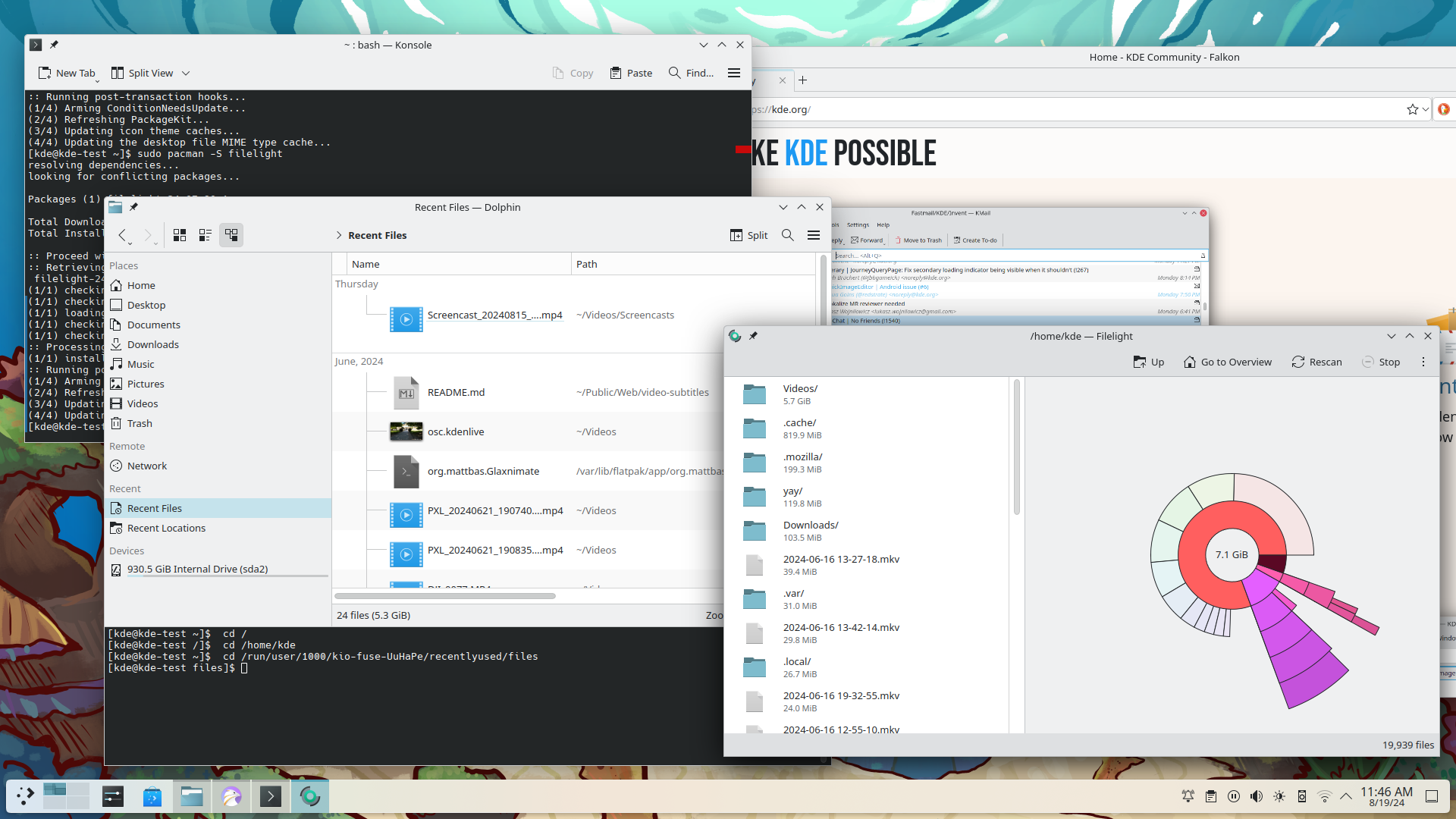Click the Up navigation button in Filelight
The width and height of the screenshot is (1456, 819).
tap(1148, 362)
